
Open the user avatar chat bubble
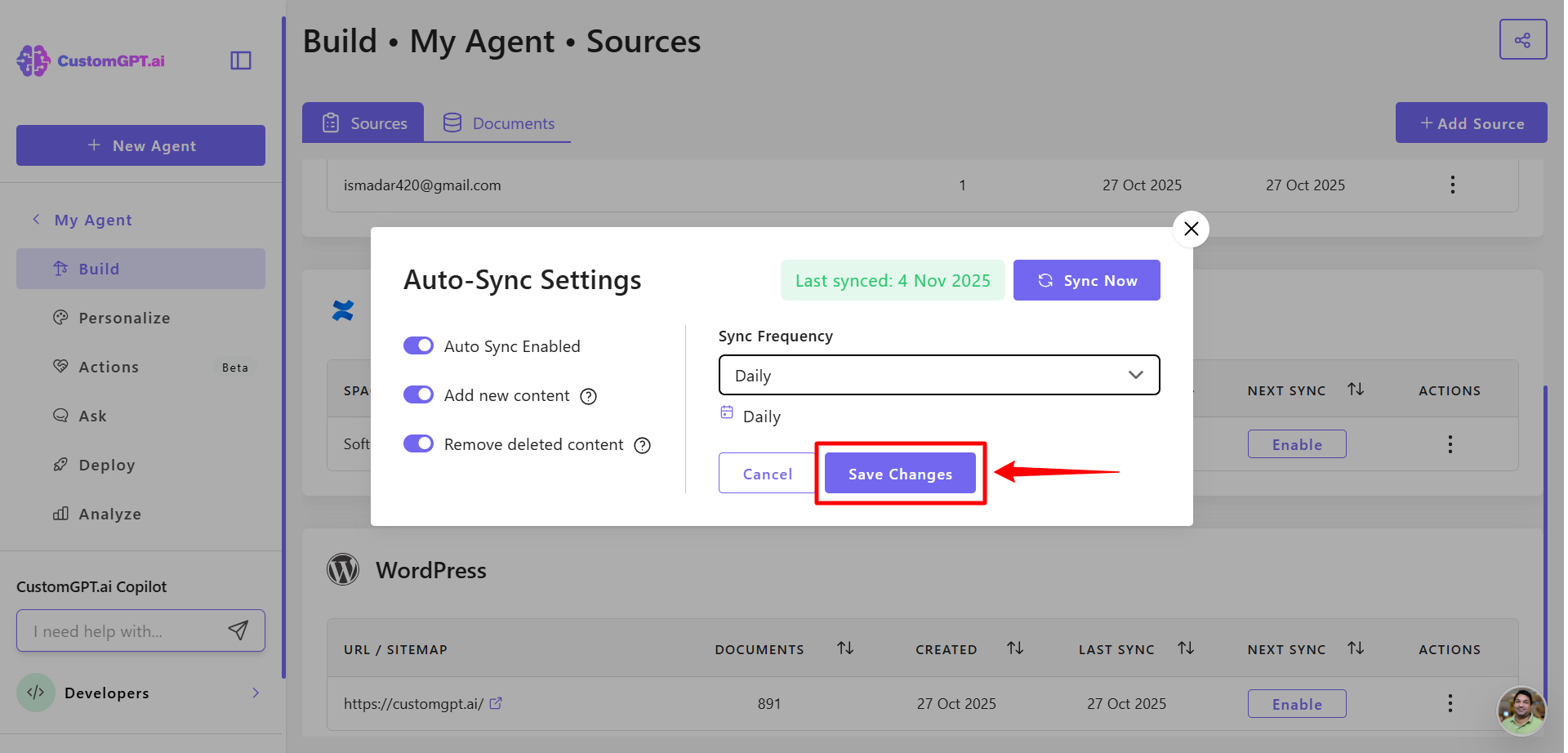(1521, 711)
